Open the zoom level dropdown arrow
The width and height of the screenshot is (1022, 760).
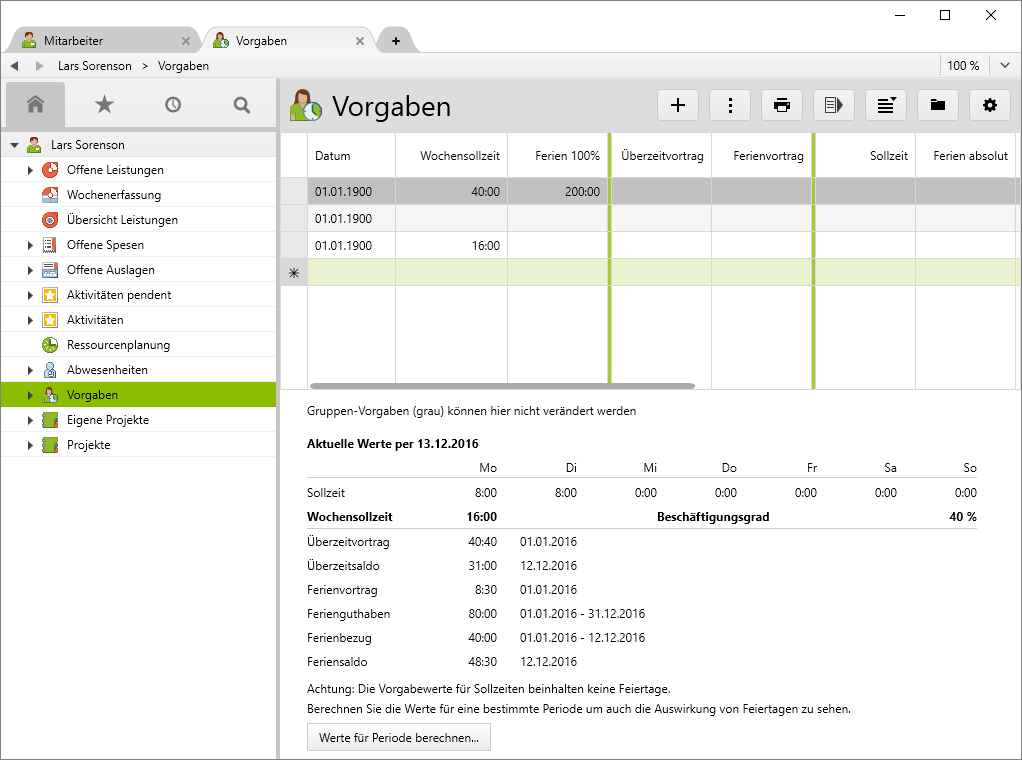1005,66
